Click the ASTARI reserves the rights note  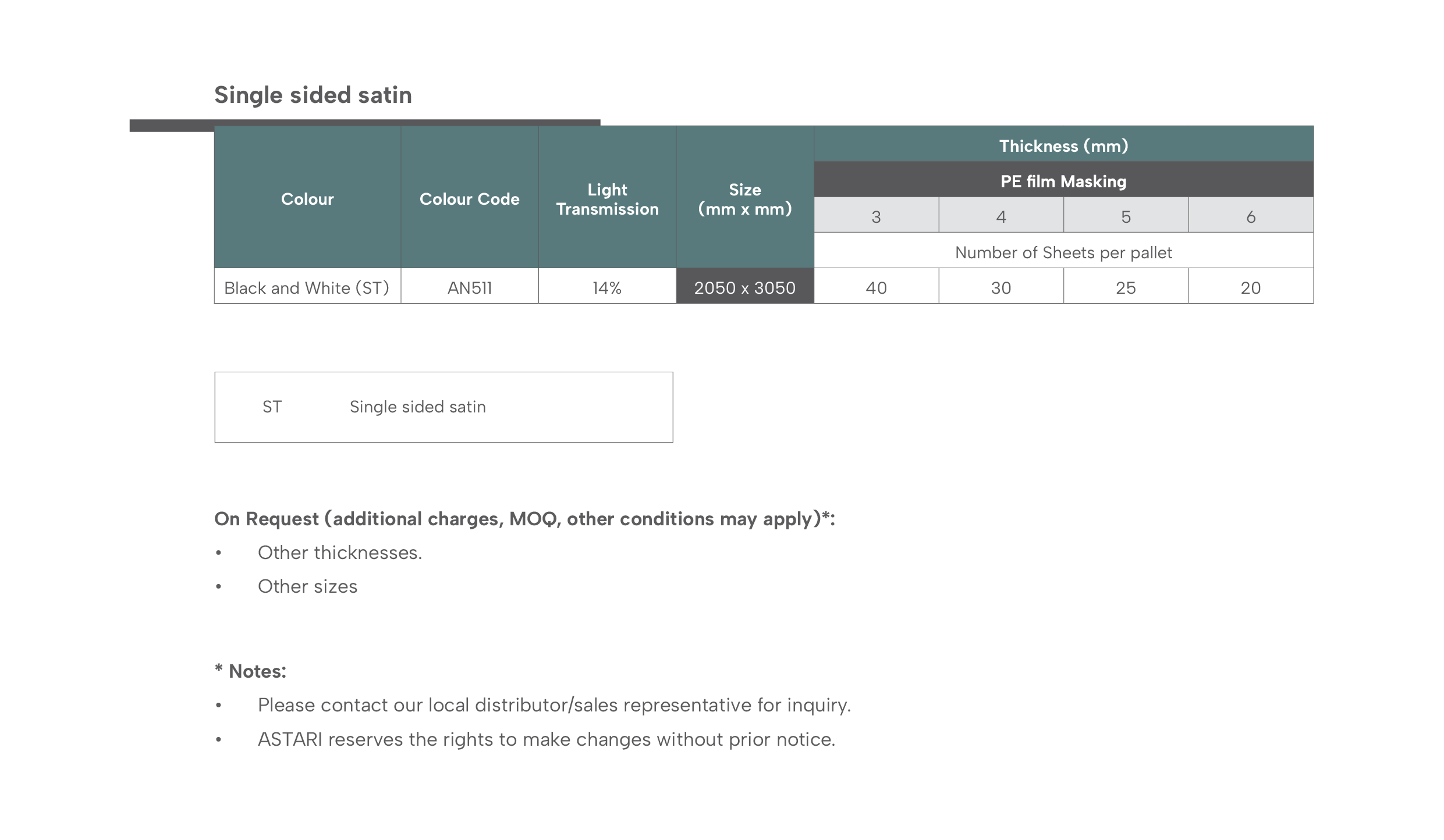547,739
